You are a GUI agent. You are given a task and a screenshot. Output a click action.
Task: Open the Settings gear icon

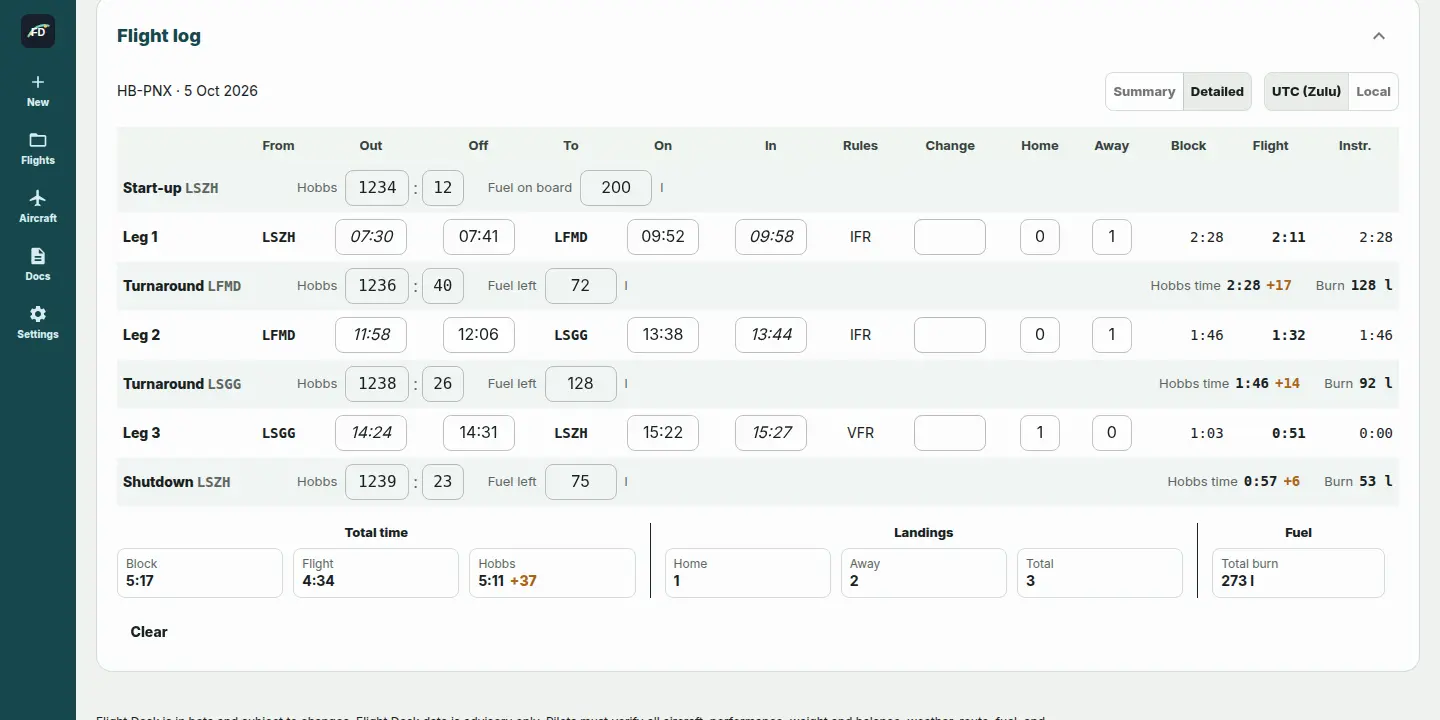tap(38, 314)
